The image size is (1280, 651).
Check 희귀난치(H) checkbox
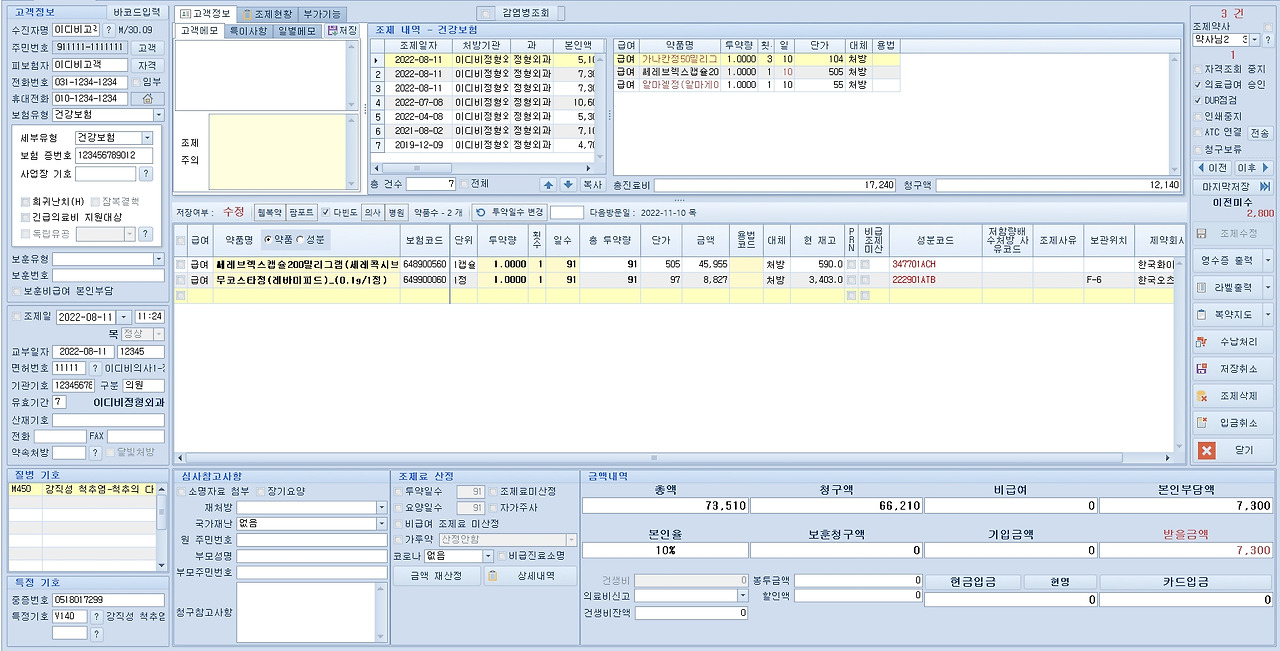click(27, 201)
